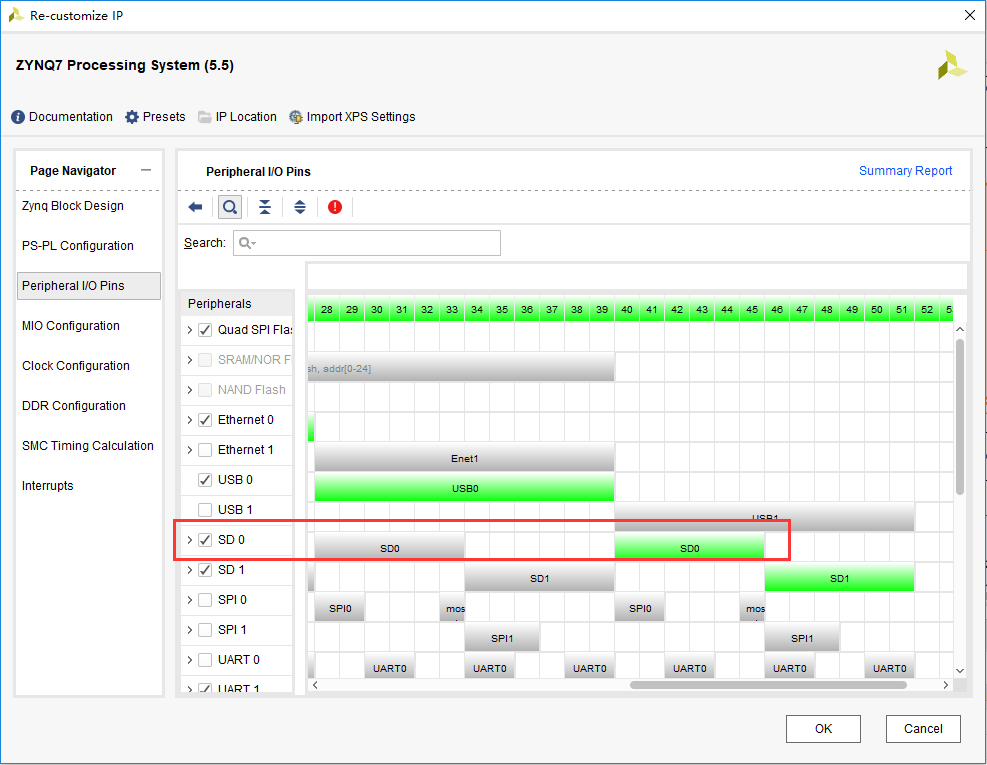Click the Search input field
The image size is (987, 765).
click(x=367, y=243)
